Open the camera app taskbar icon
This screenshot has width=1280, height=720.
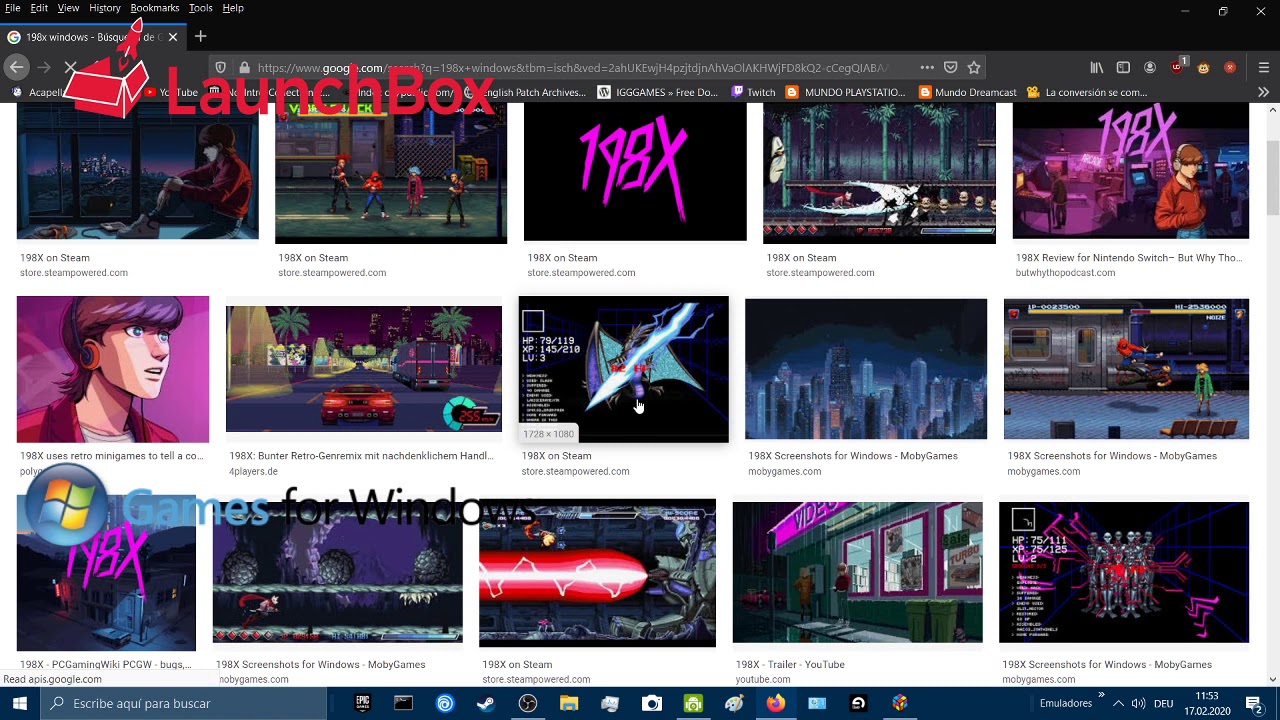[x=652, y=703]
